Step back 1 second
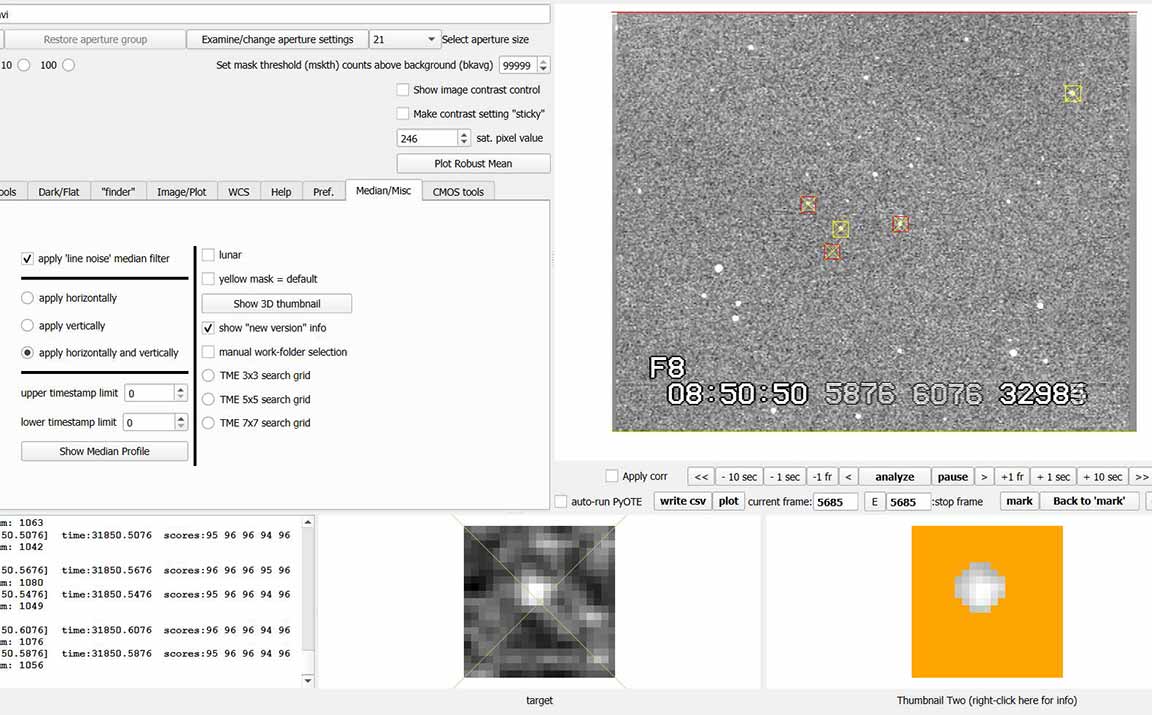Viewport: 1152px width, 715px height. click(x=785, y=477)
